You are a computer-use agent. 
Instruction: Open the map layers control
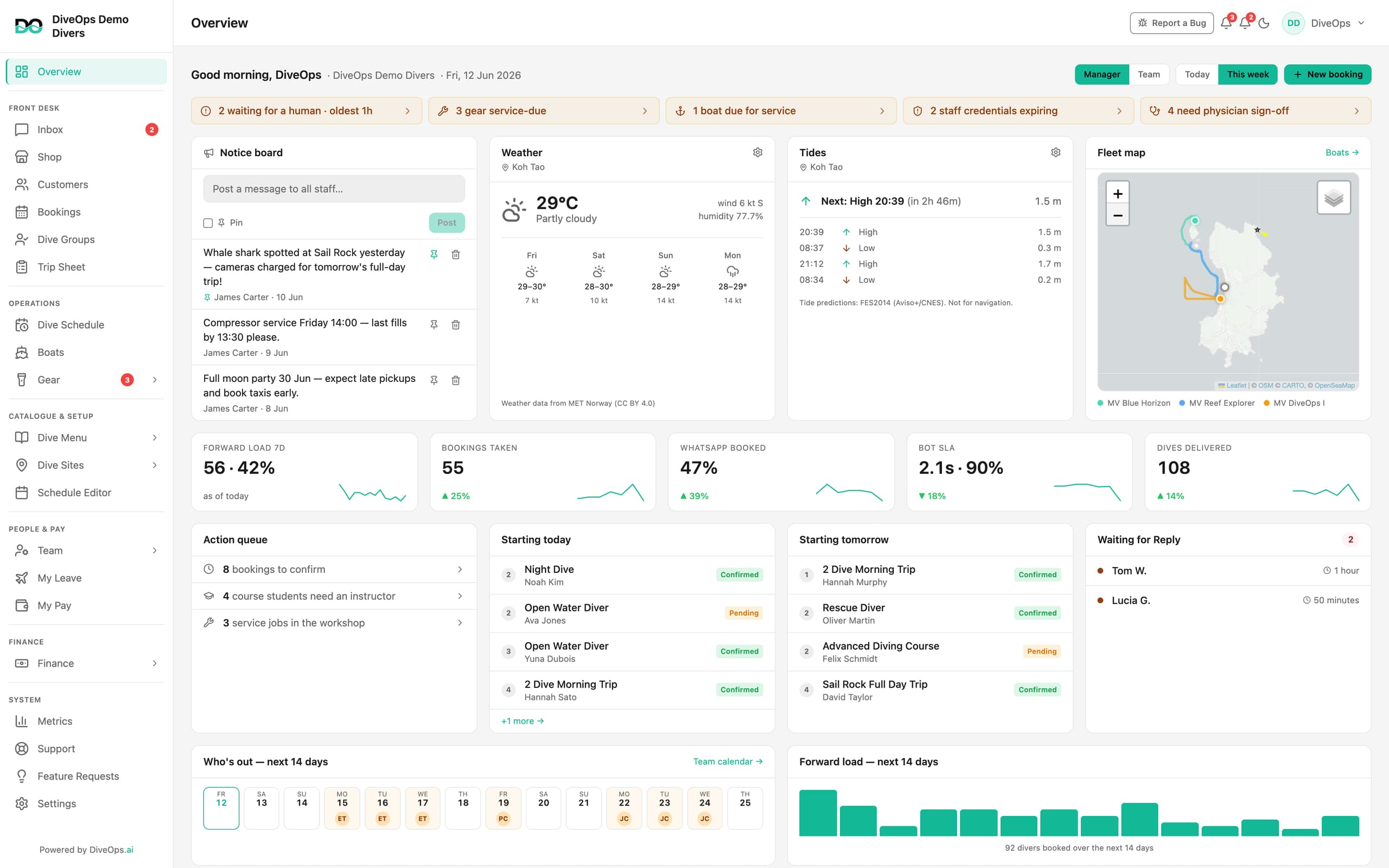click(x=1333, y=197)
